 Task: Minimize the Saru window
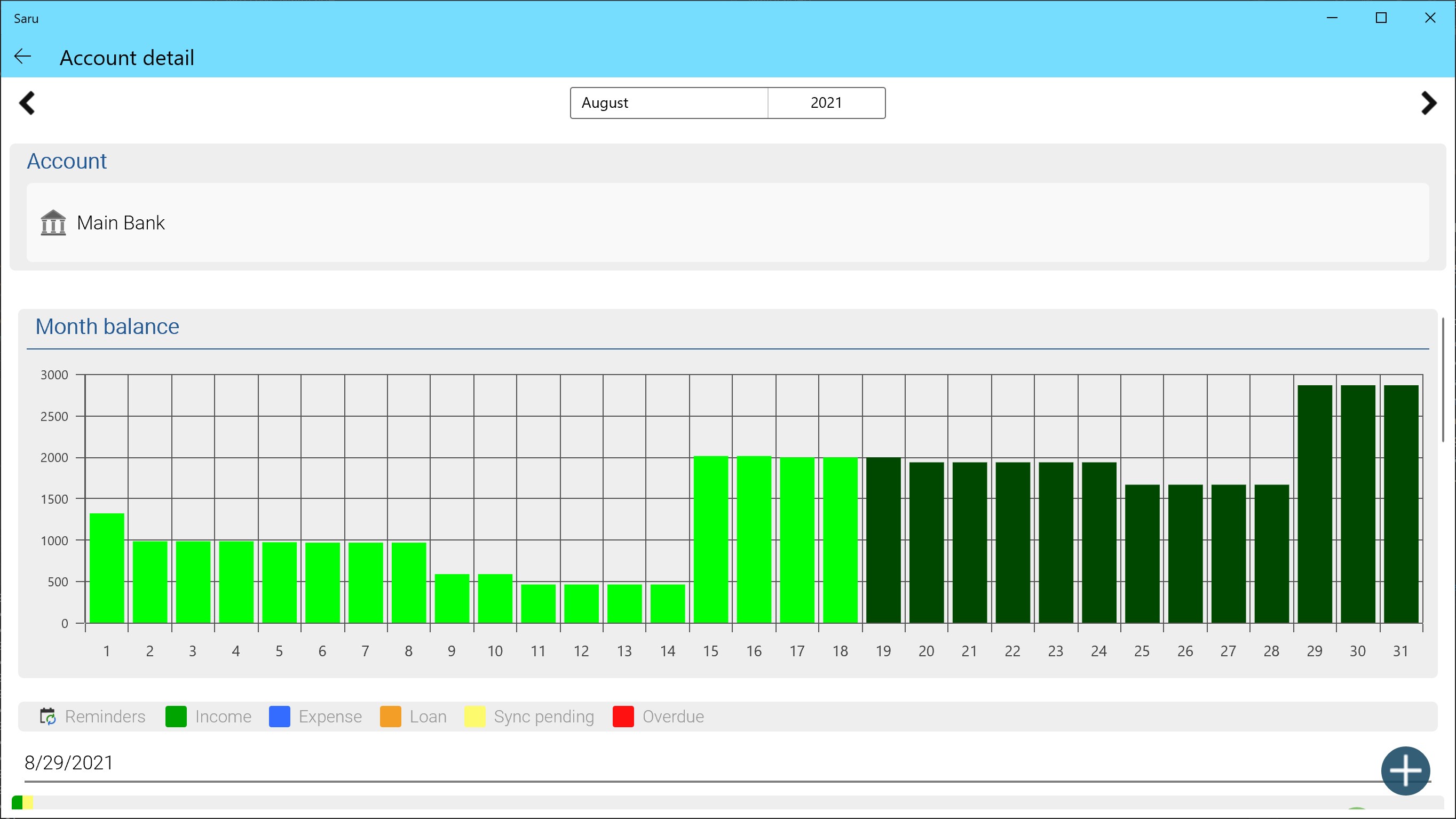click(x=1332, y=18)
